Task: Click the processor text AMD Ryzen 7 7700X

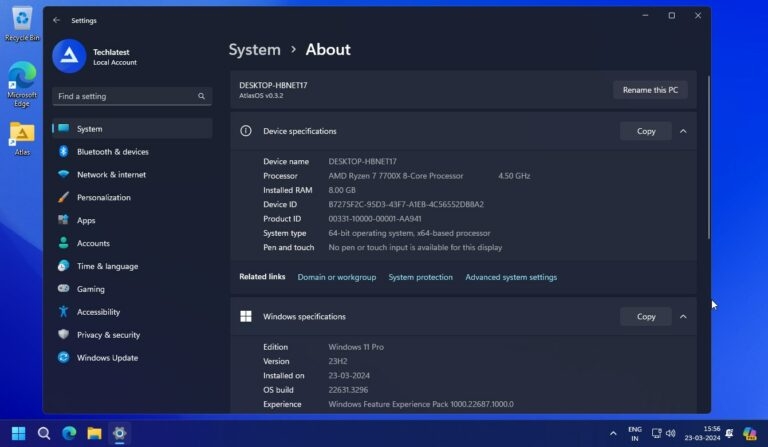Action: [396, 176]
